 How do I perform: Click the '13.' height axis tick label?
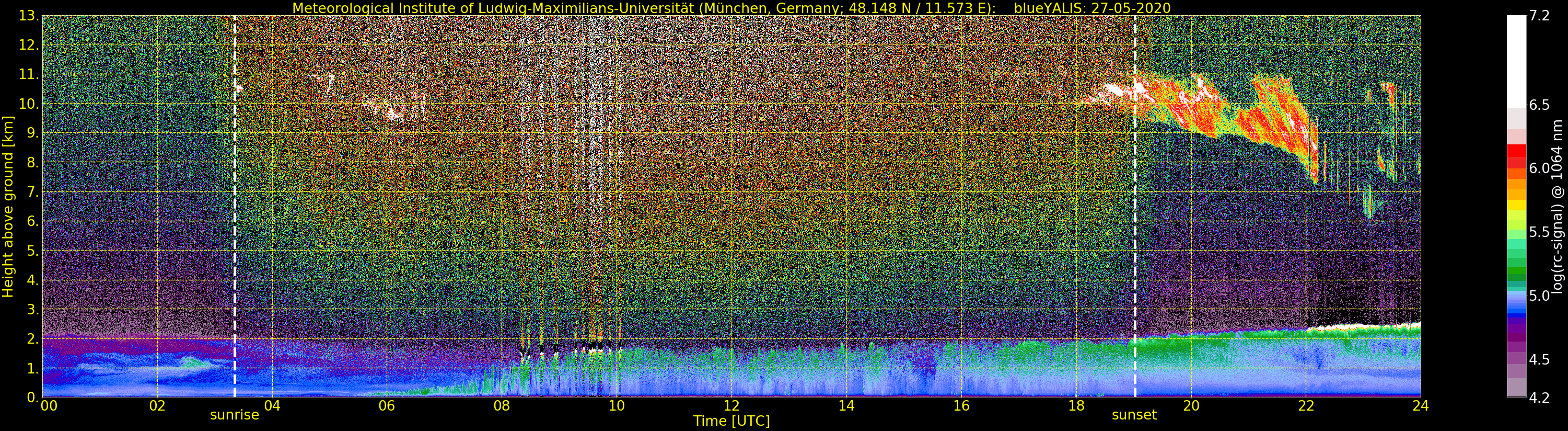click(x=29, y=16)
